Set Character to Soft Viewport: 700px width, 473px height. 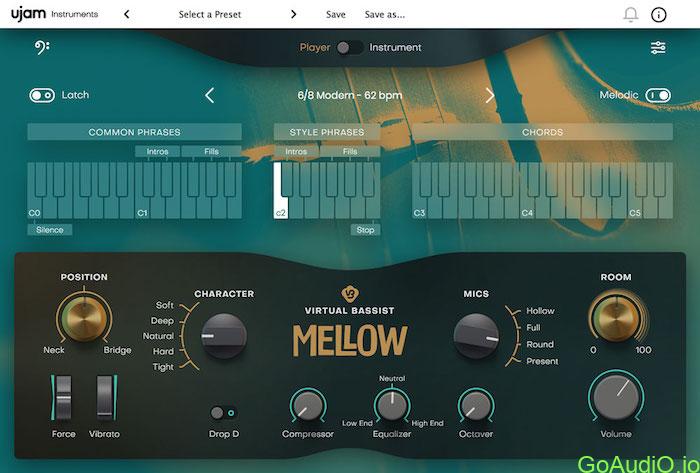pos(164,305)
